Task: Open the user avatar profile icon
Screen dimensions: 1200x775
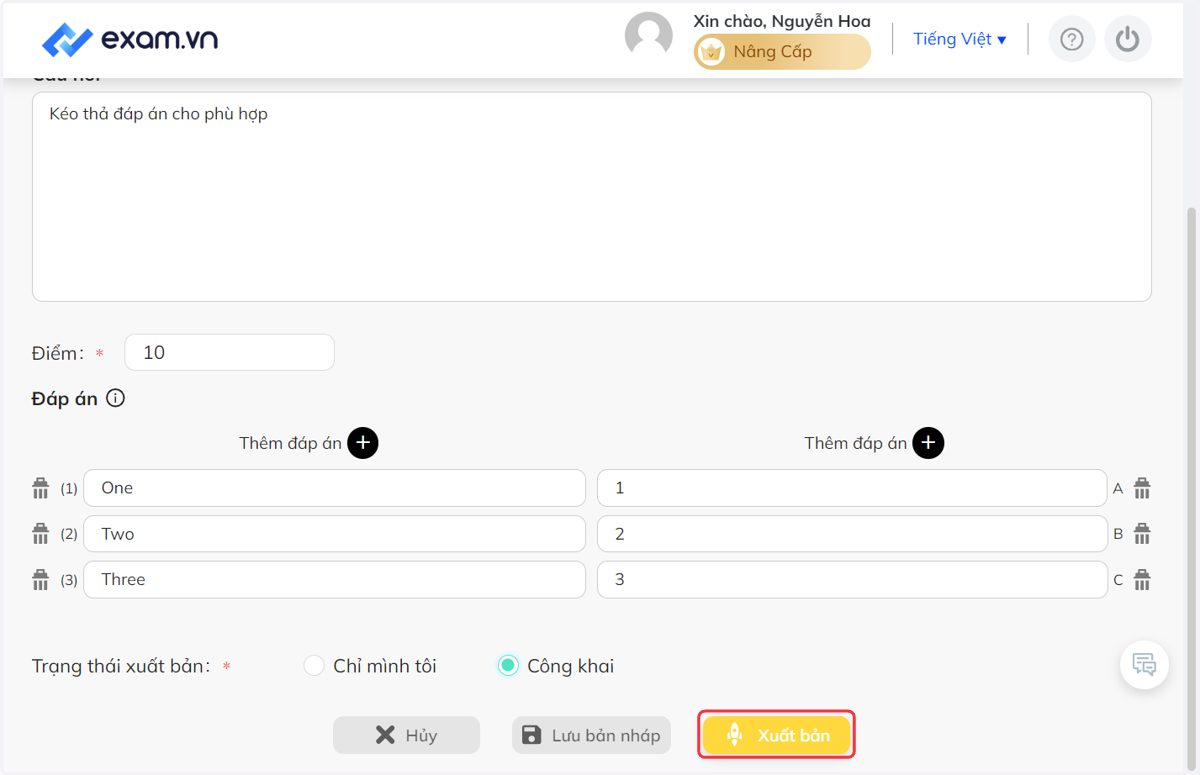Action: pyautogui.click(x=648, y=36)
